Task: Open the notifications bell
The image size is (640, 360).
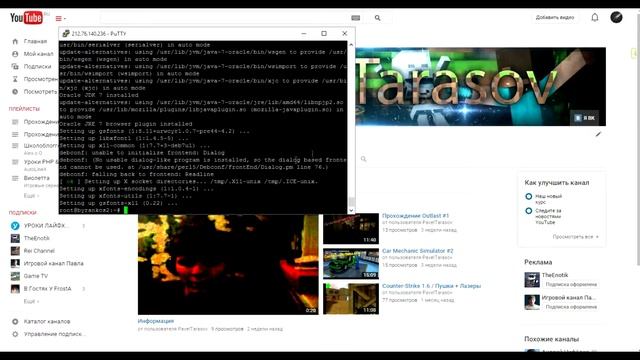Action: pos(595,18)
